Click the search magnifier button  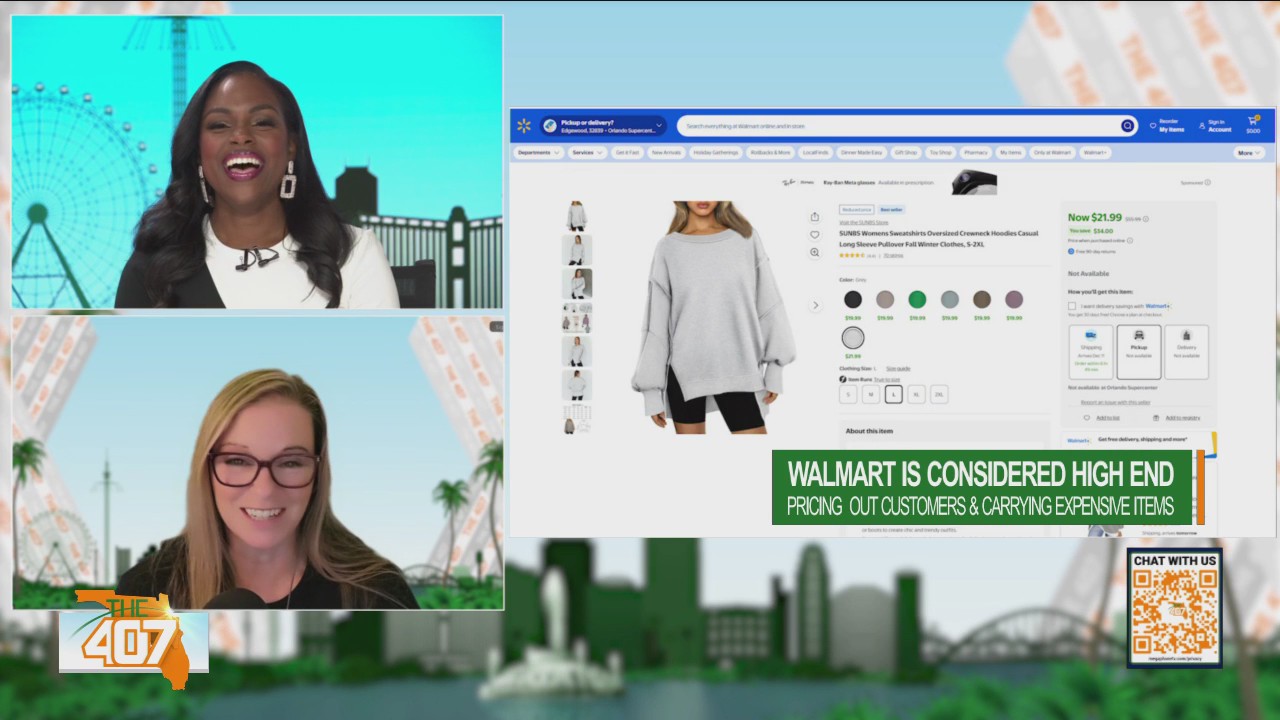click(1127, 126)
